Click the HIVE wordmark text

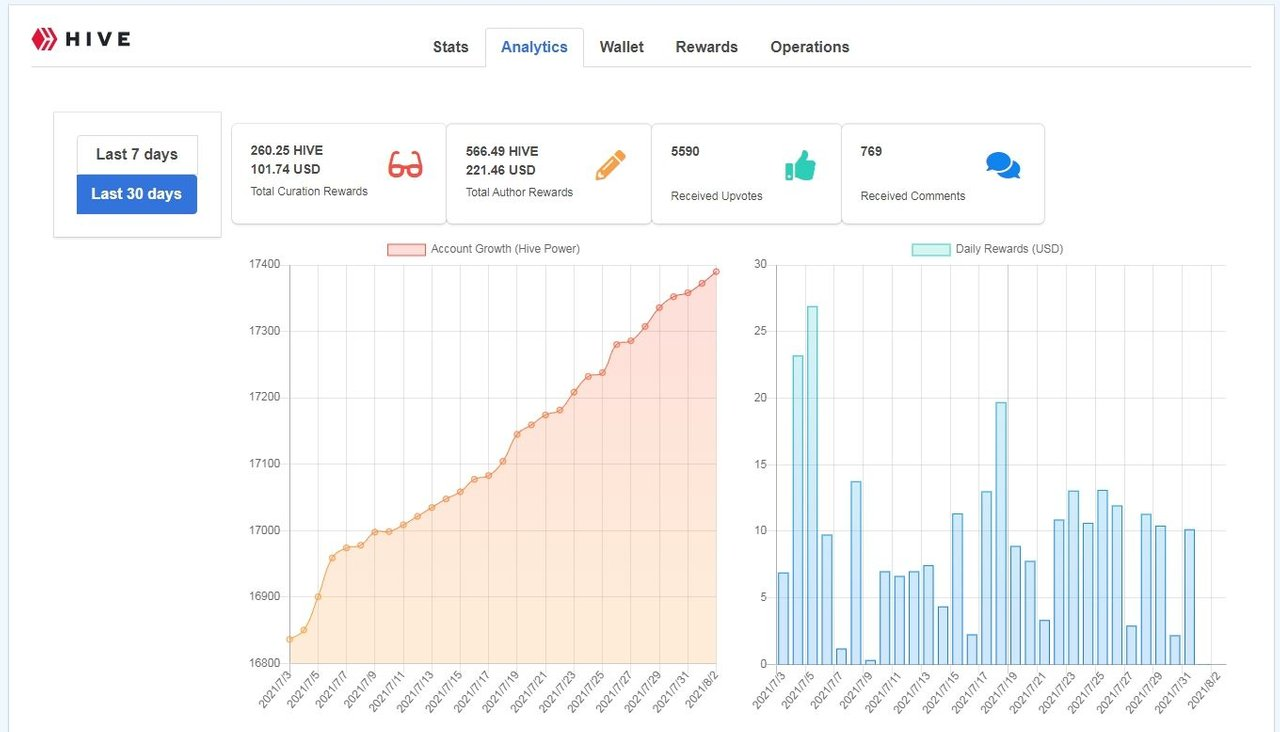tap(98, 40)
